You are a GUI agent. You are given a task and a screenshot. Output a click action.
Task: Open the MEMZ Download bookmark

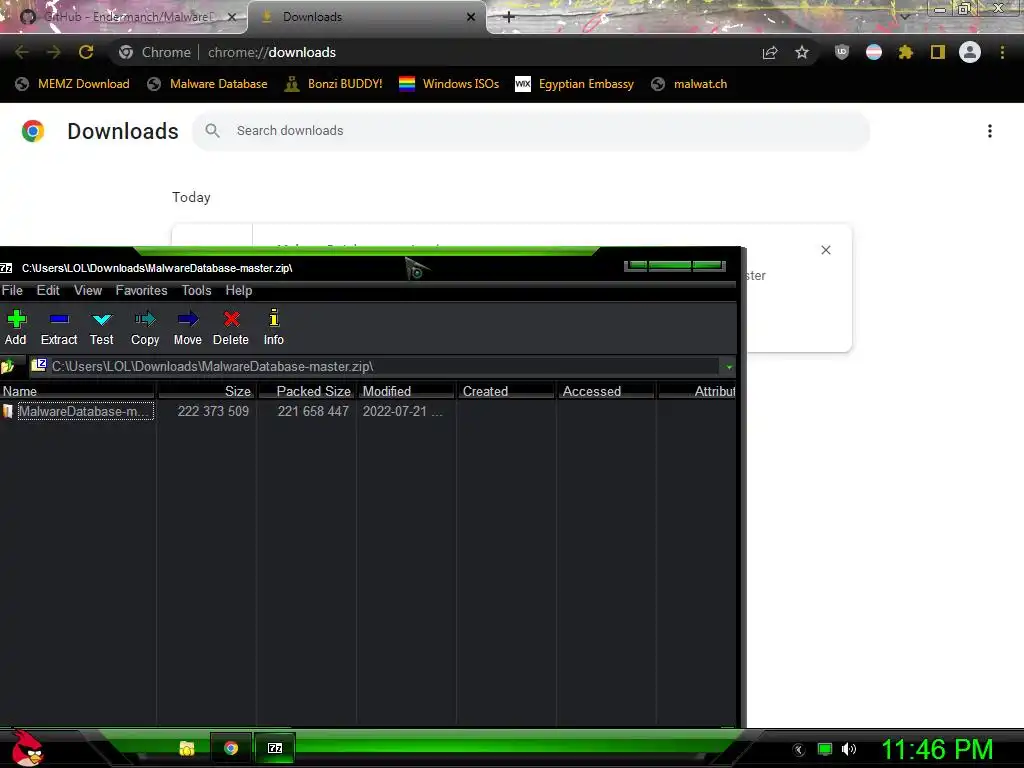[x=73, y=84]
